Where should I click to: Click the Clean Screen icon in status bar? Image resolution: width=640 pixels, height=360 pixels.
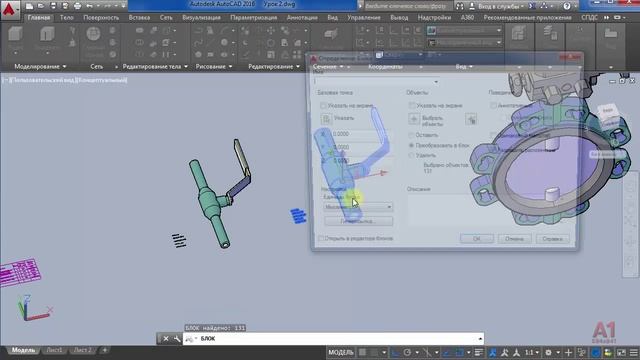[621, 352]
